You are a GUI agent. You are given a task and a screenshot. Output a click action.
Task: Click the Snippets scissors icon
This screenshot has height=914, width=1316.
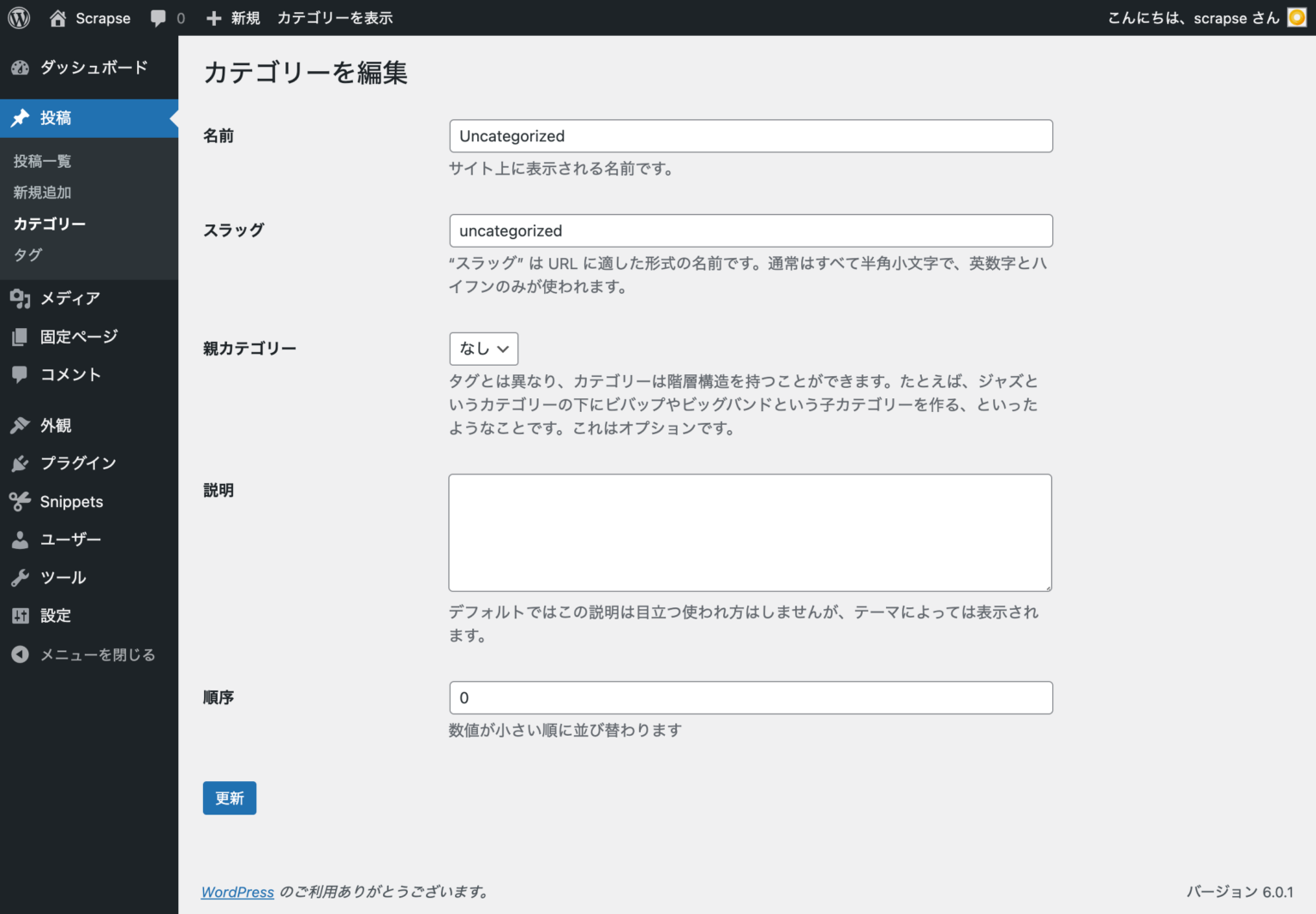point(20,501)
